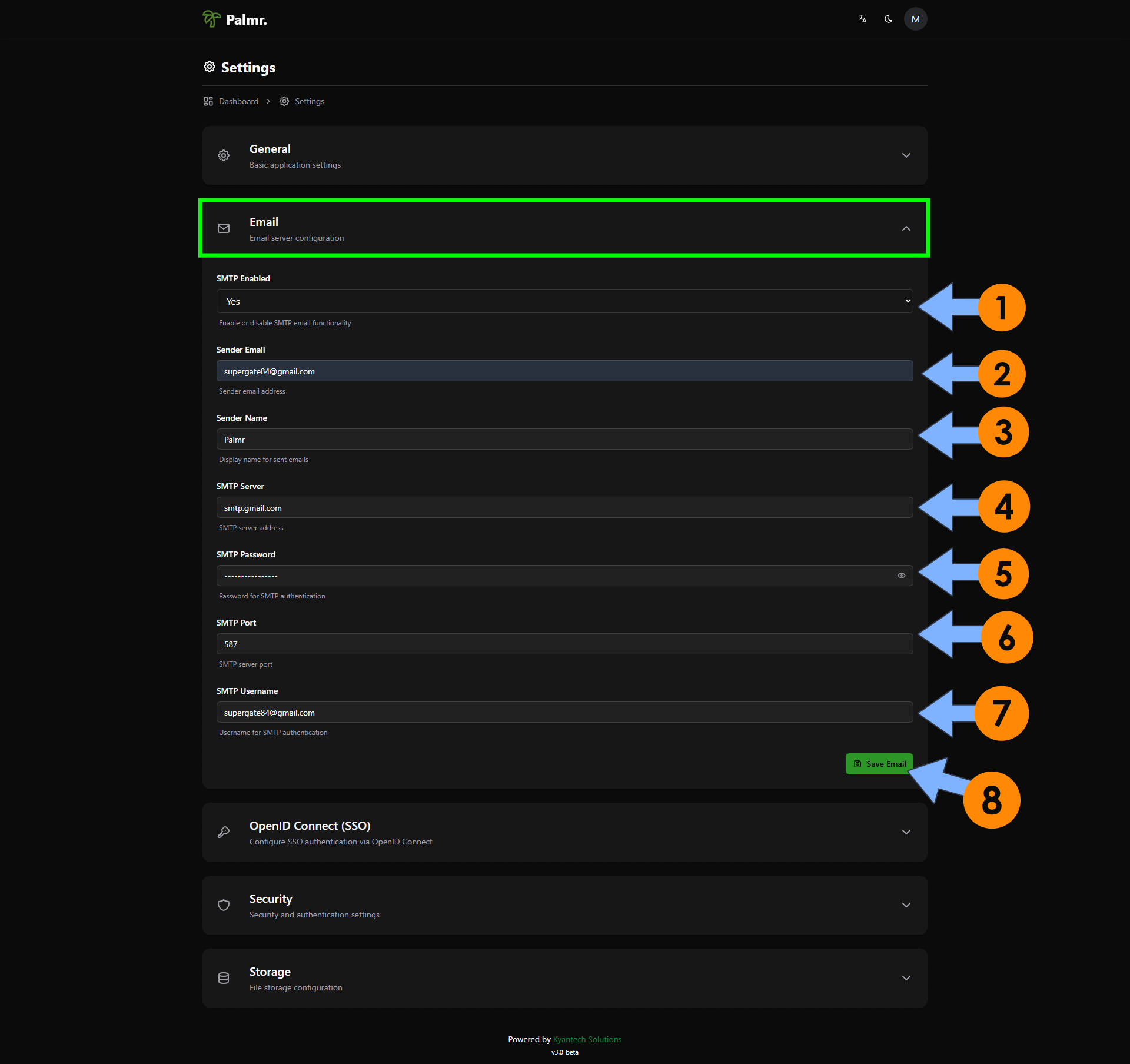Click the General section gear icon
Screen dimensions: 1130x1064
point(224,155)
